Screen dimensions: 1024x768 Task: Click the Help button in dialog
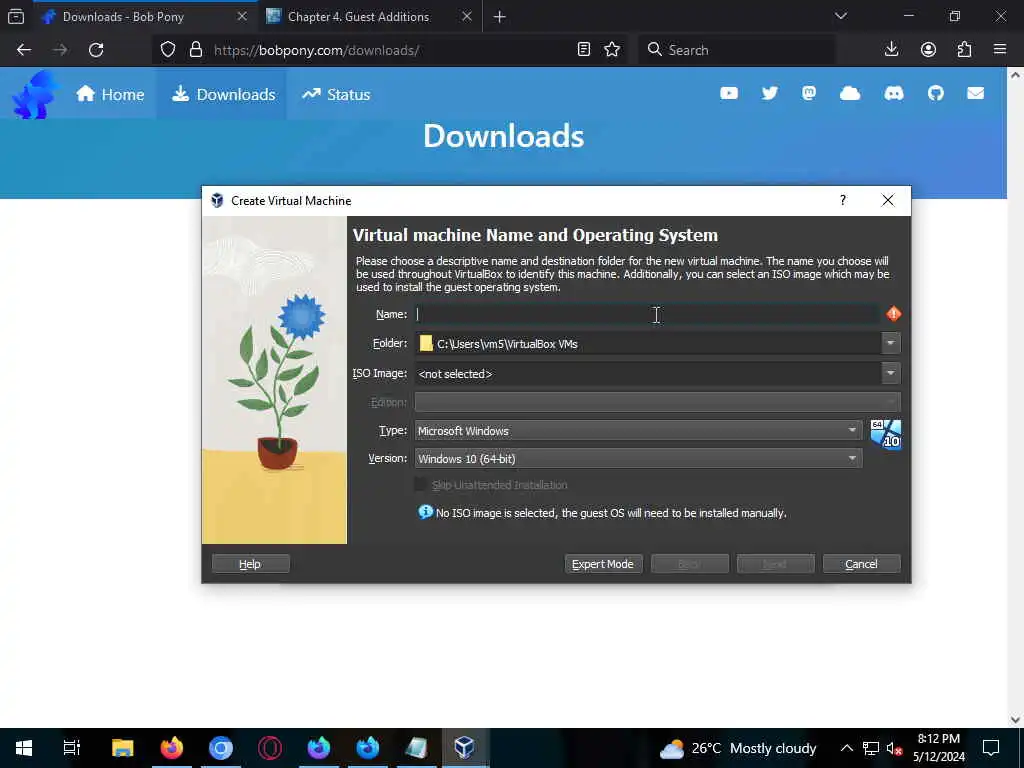tap(251, 564)
